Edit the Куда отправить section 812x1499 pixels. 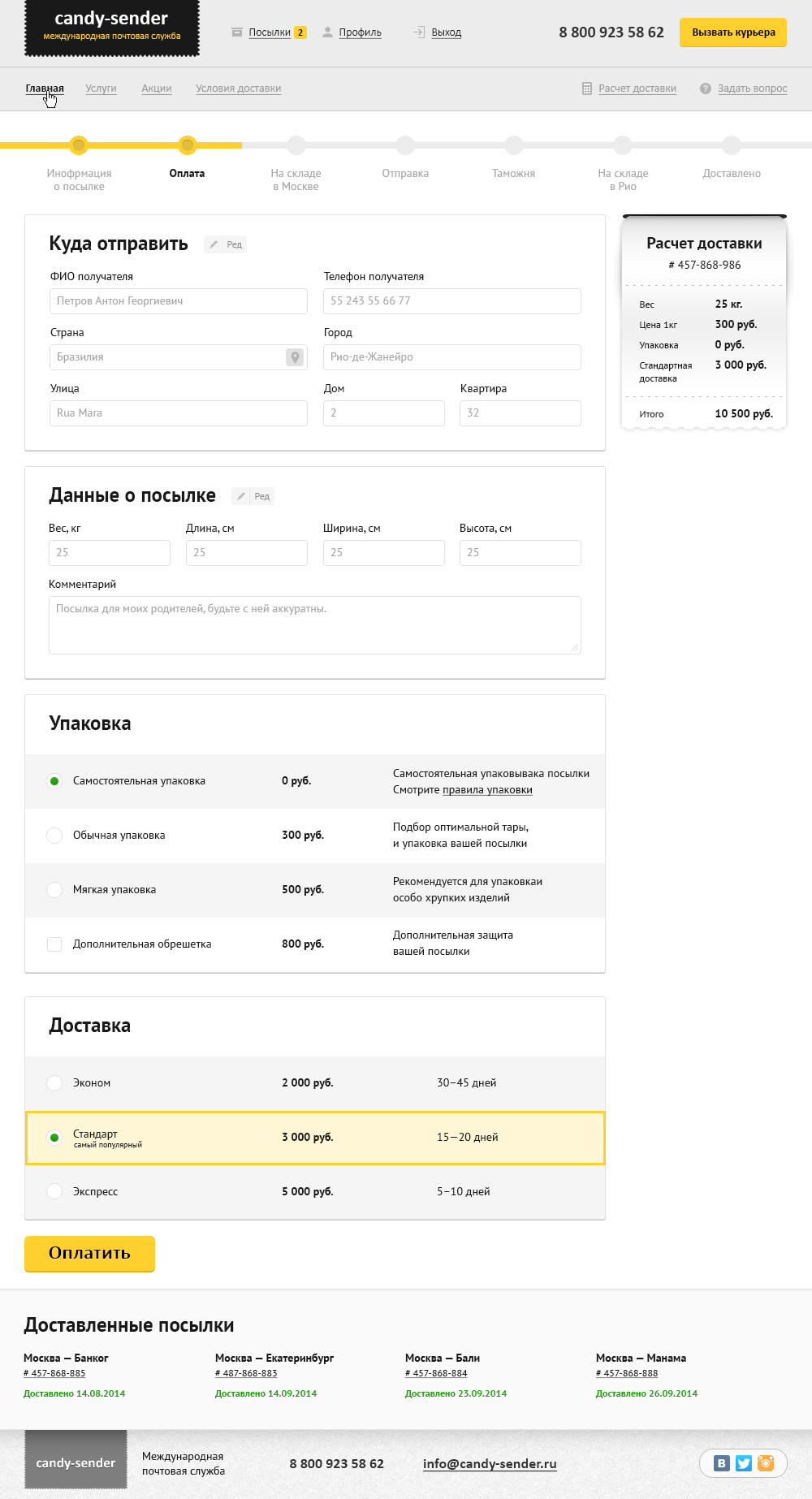pyautogui.click(x=226, y=244)
